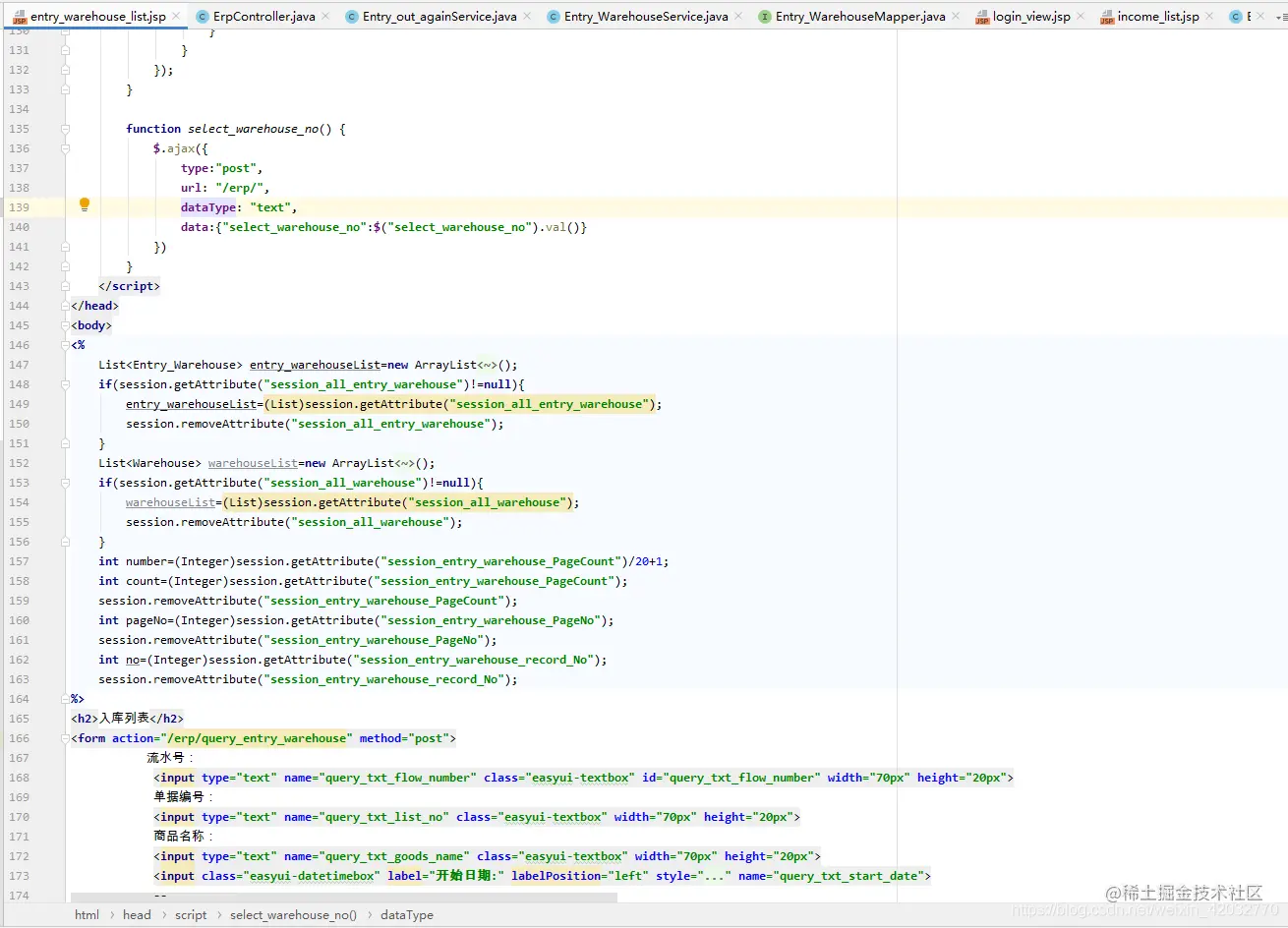Screen dimensions: 1288x928
Task: Switch to the login_view.jsp tab
Action: [x=1031, y=17]
